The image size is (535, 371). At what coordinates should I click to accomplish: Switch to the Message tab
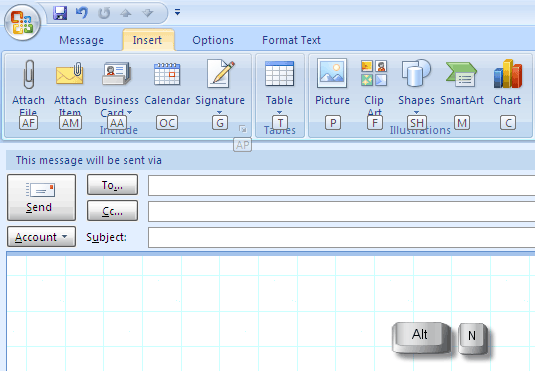[81, 40]
